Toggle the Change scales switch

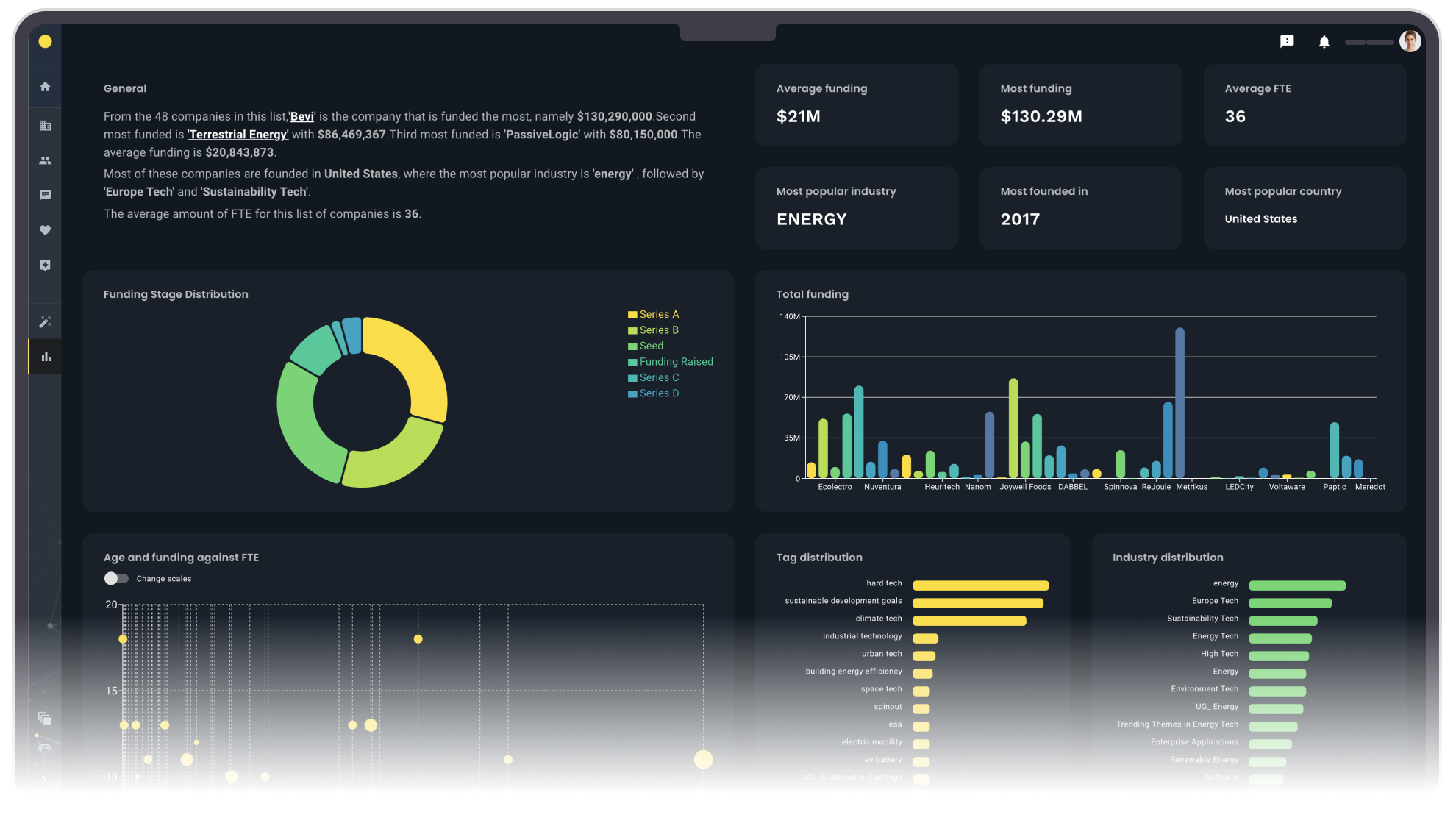[116, 579]
